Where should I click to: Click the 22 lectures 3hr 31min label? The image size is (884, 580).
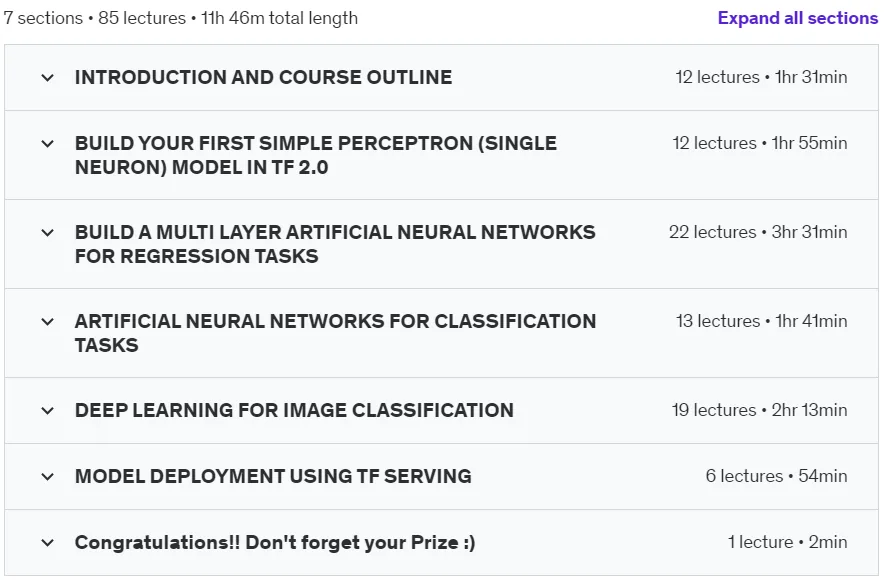click(758, 232)
